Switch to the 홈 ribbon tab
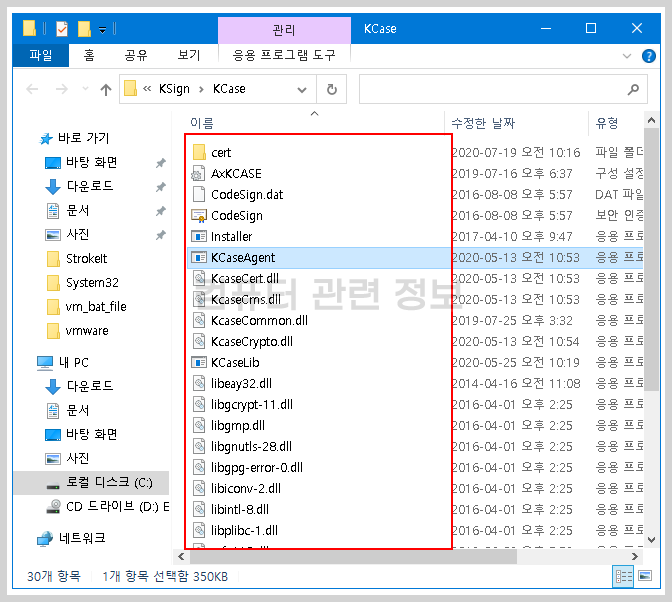Viewport: 672px width, 602px height. [x=89, y=55]
